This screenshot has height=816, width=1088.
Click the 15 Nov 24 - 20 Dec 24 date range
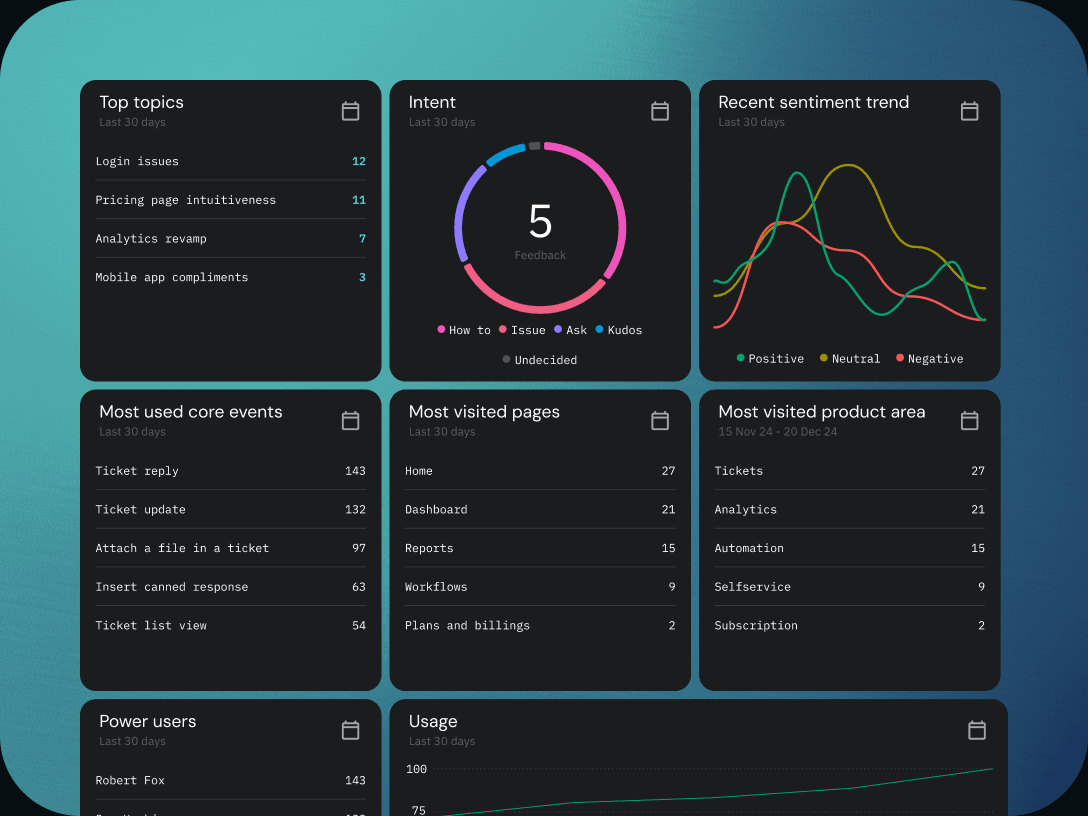click(777, 432)
